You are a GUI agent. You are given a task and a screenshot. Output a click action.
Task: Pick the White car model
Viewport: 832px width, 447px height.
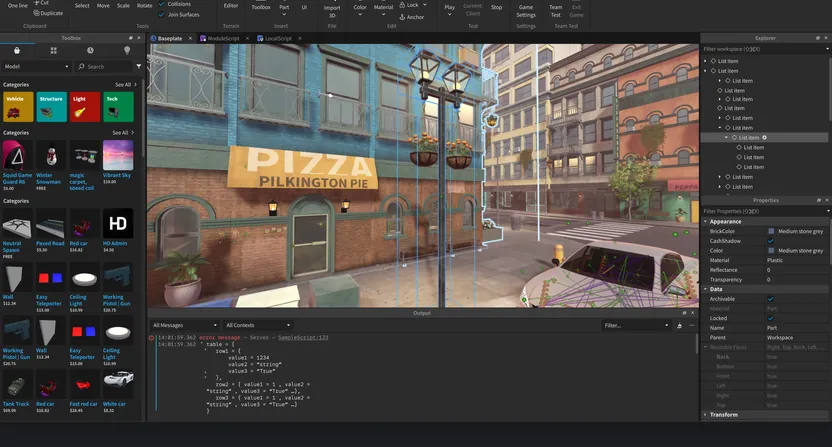118,384
